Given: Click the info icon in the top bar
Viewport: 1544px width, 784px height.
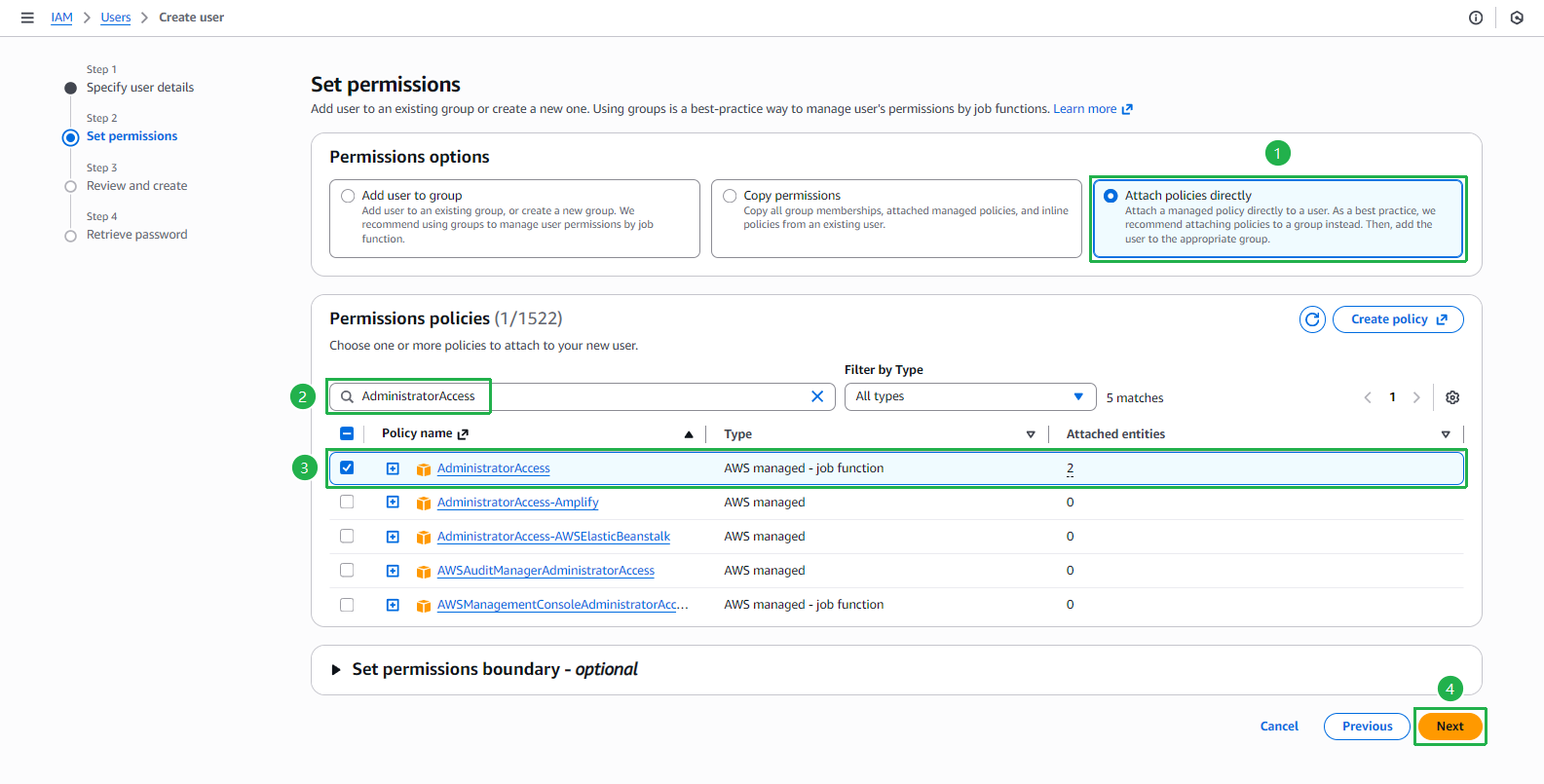Looking at the screenshot, I should tap(1476, 18).
